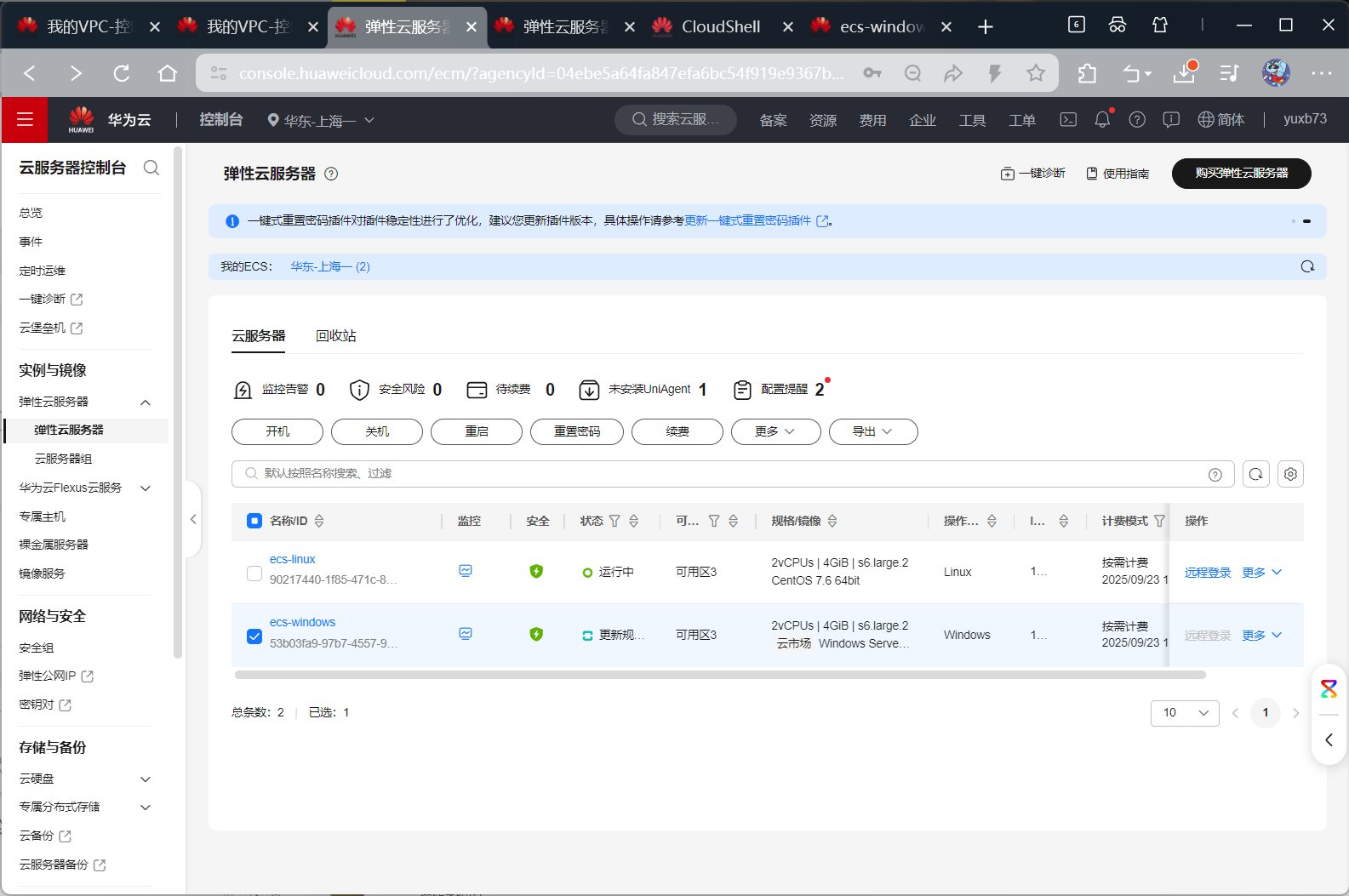
Task: Click the security shield for ecs-windows
Action: point(536,634)
